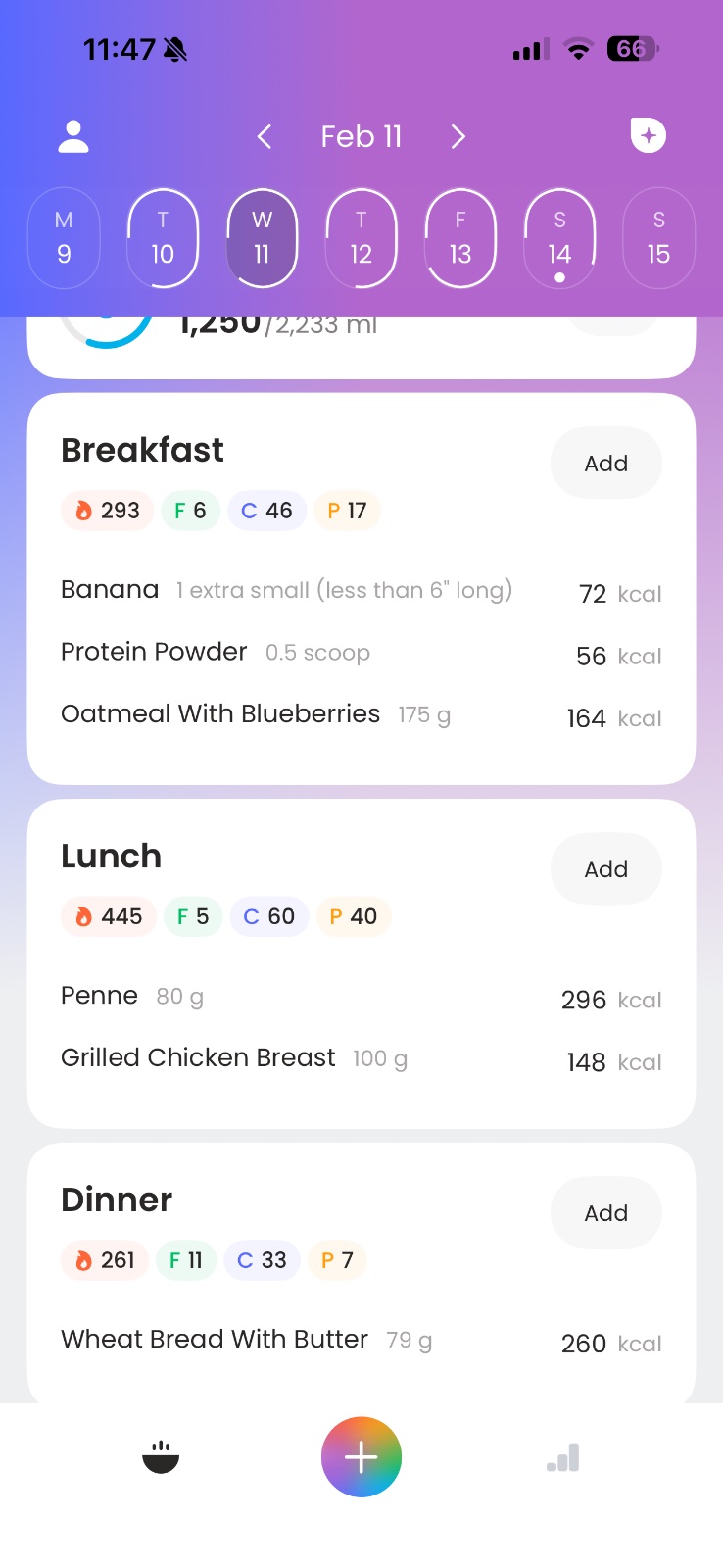723x1568 pixels.
Task: Add food to Breakfast
Action: pos(605,464)
